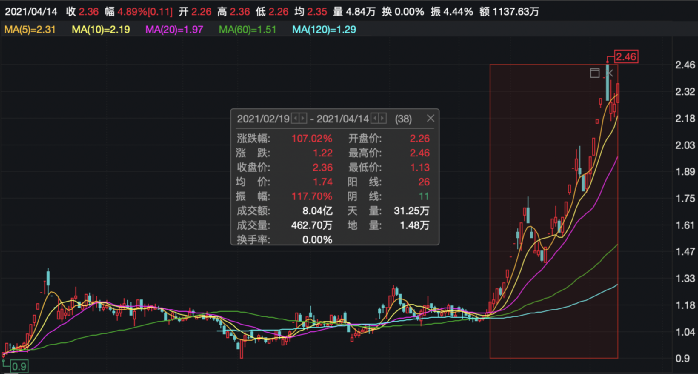Select the 阳线 count value 26

424,182
